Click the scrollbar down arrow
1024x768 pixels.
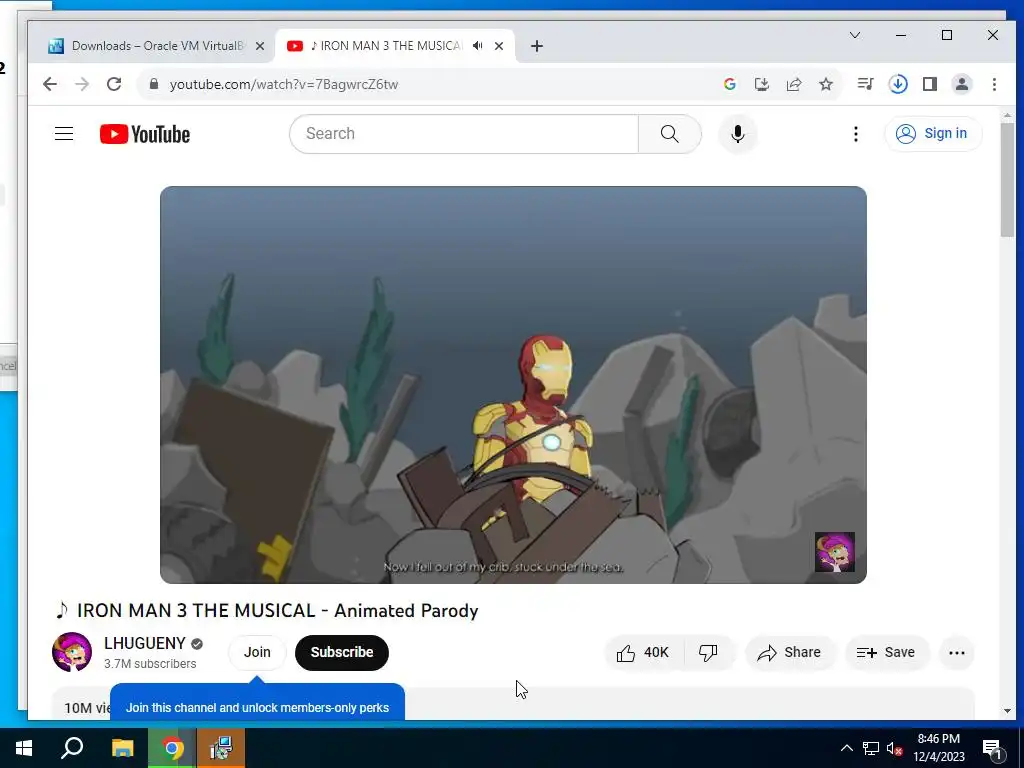[1007, 711]
